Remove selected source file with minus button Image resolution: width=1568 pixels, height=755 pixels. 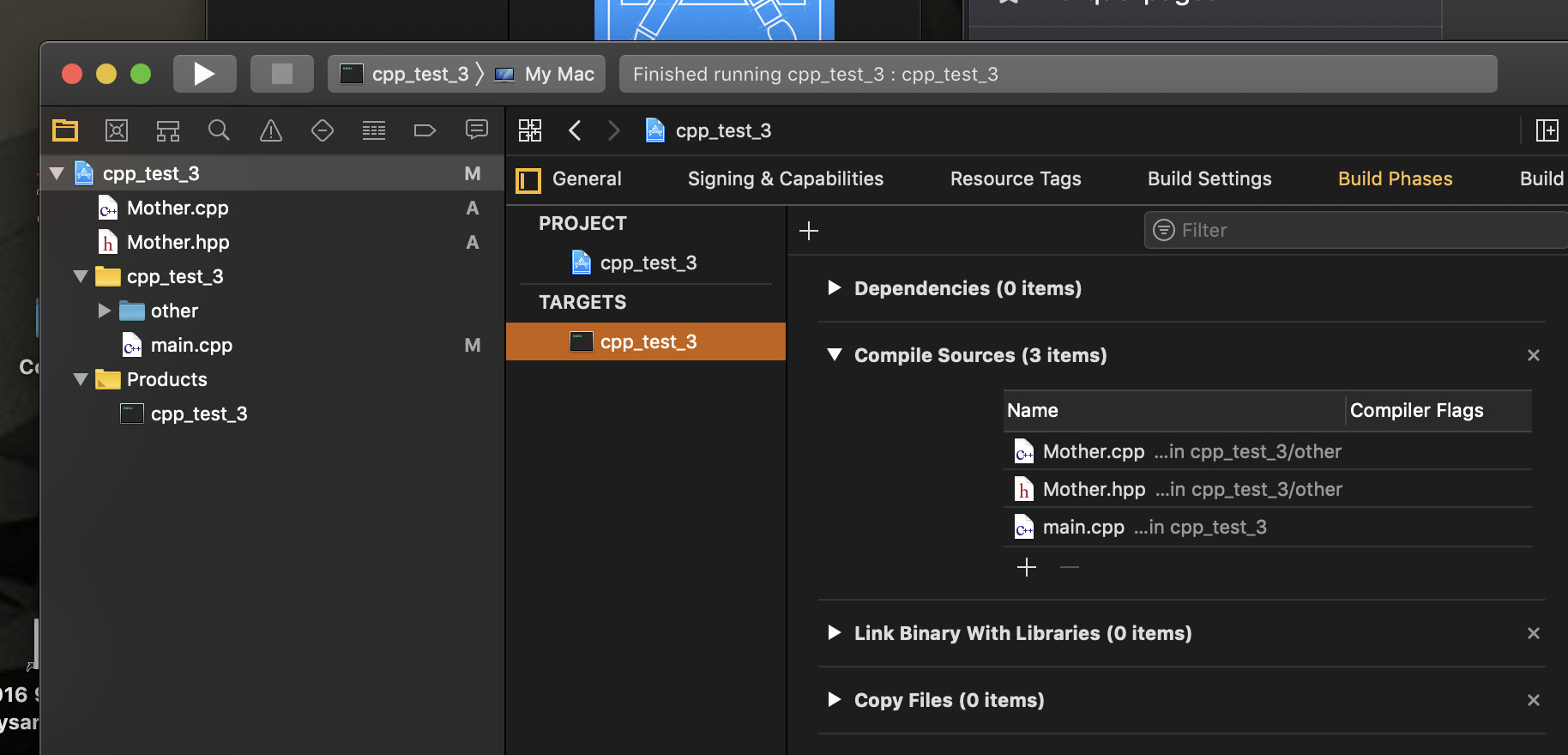[1070, 567]
